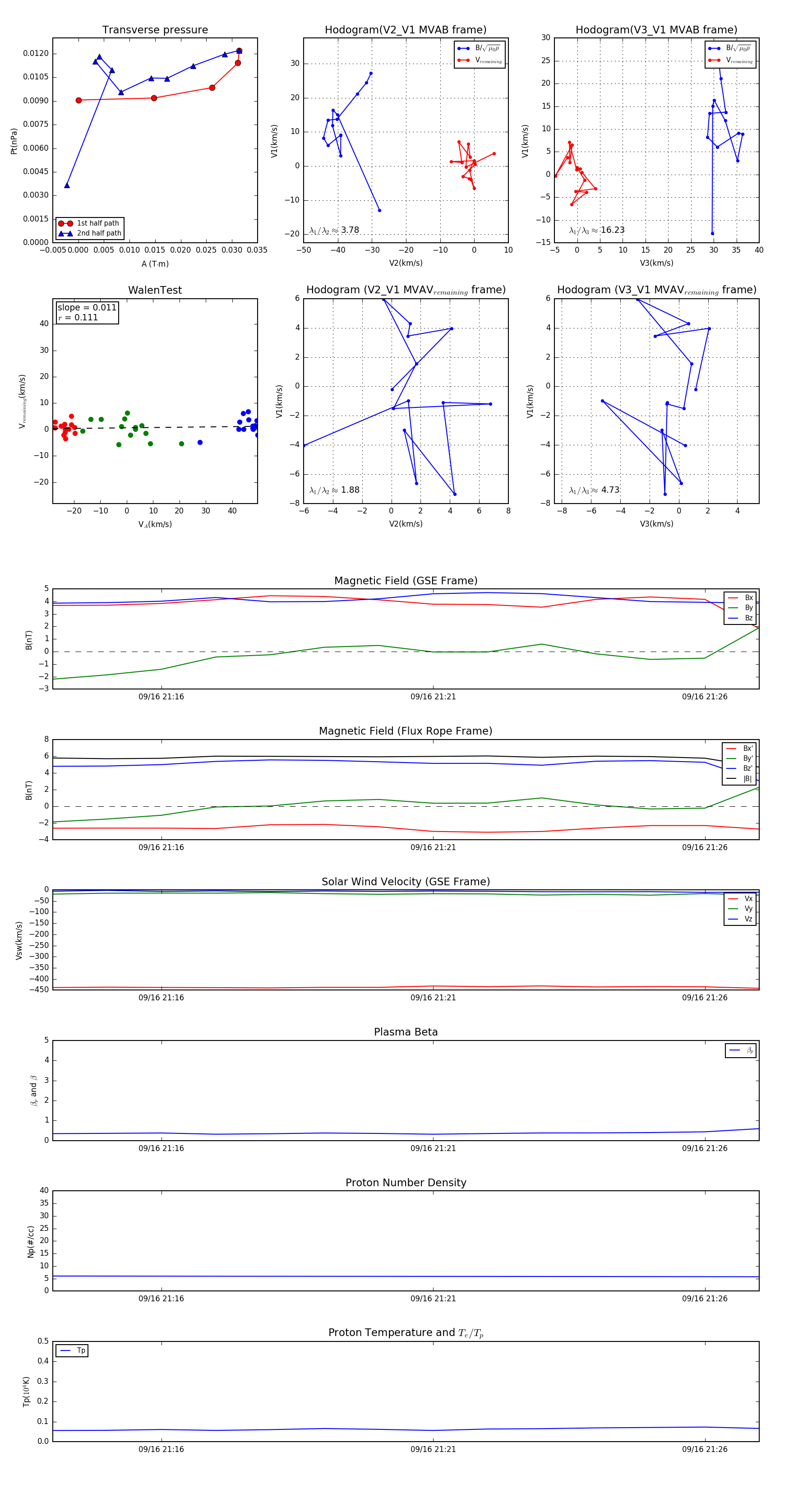This screenshot has width=812, height=1489.
Task: Click the "Transverse pressure" plot title
Action: click(155, 29)
